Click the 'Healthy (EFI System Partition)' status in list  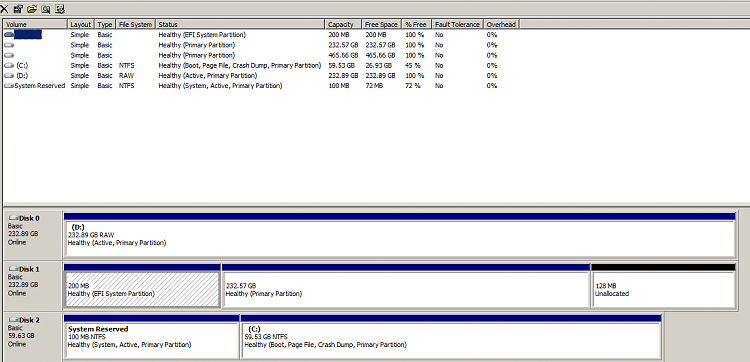202,35
